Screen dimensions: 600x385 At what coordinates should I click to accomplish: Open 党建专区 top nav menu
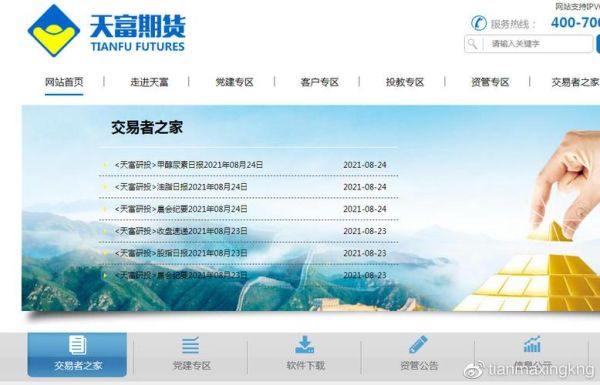pos(235,82)
